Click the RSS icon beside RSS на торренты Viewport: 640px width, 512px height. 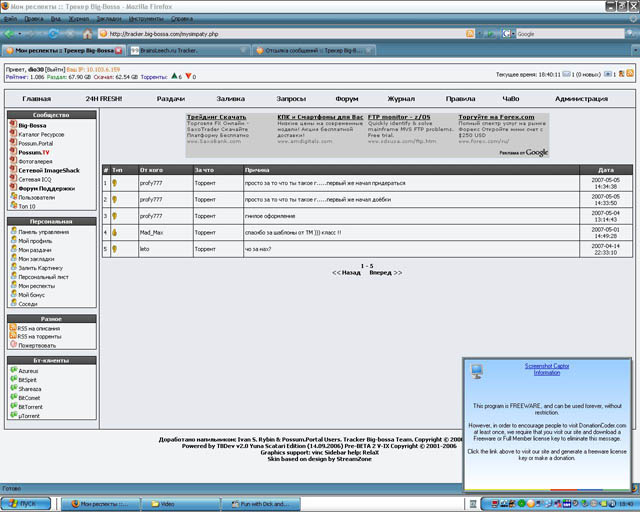(13, 336)
